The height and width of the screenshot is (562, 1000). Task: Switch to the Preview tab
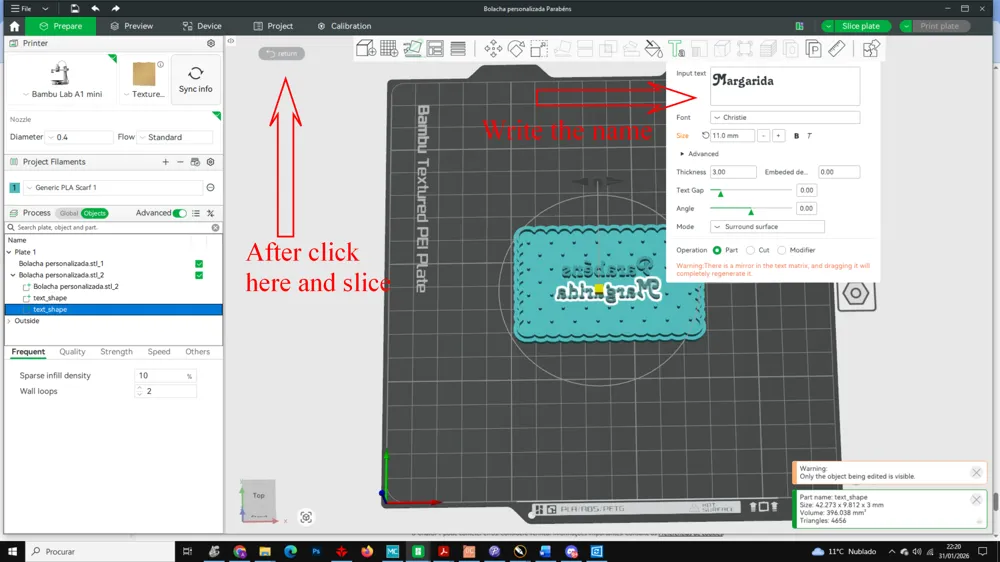(131, 26)
